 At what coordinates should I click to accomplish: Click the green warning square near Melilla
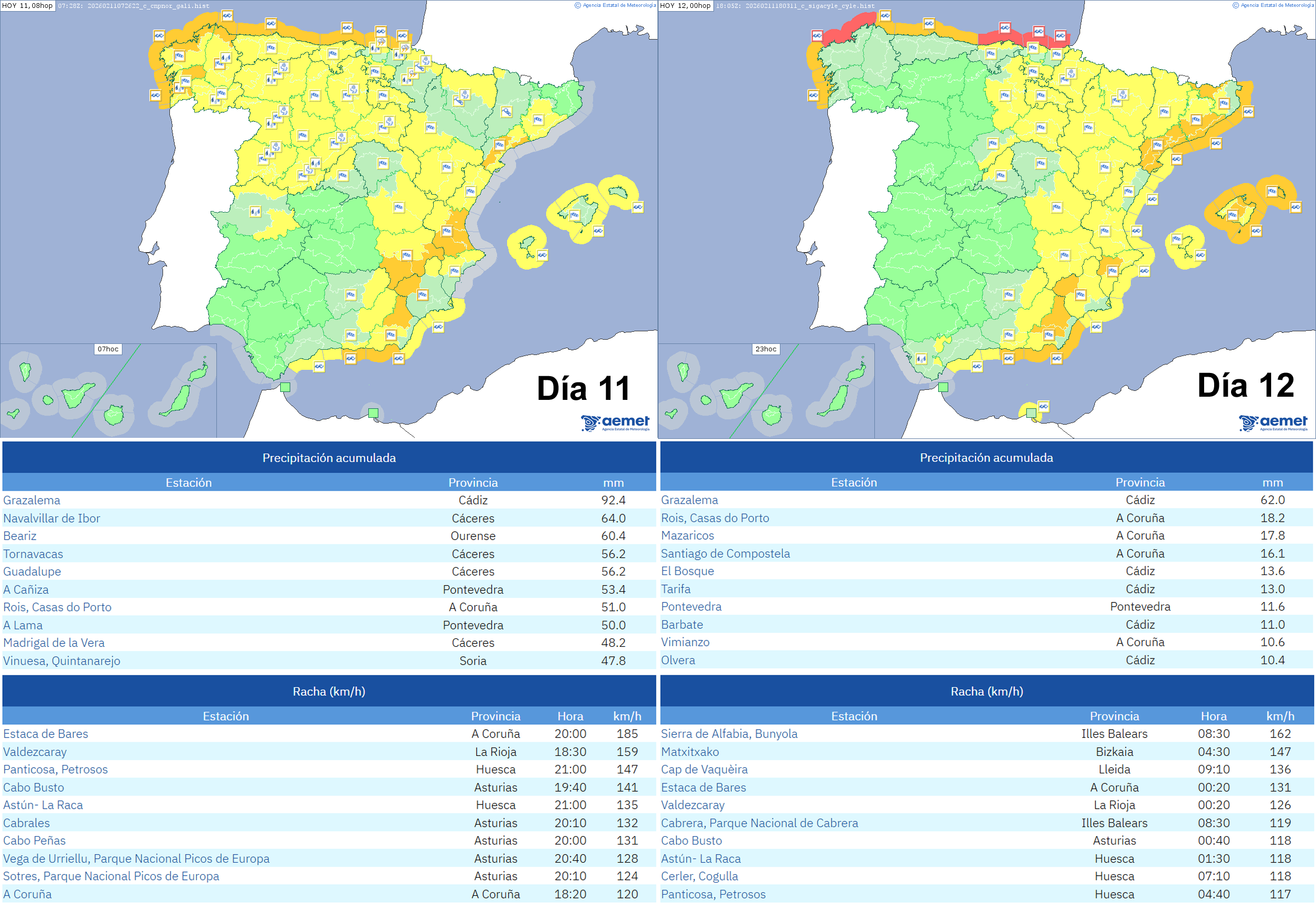click(x=374, y=414)
